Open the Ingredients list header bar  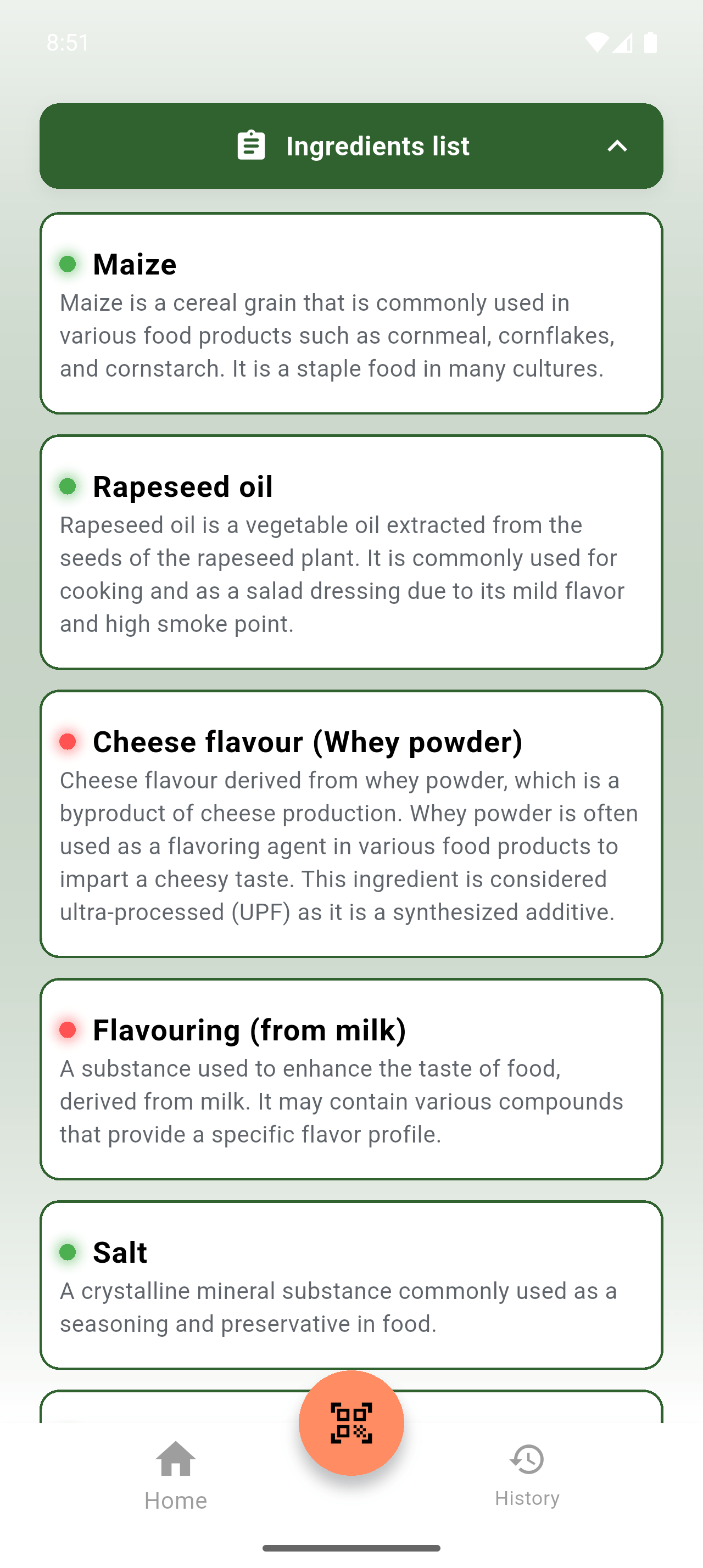point(351,145)
